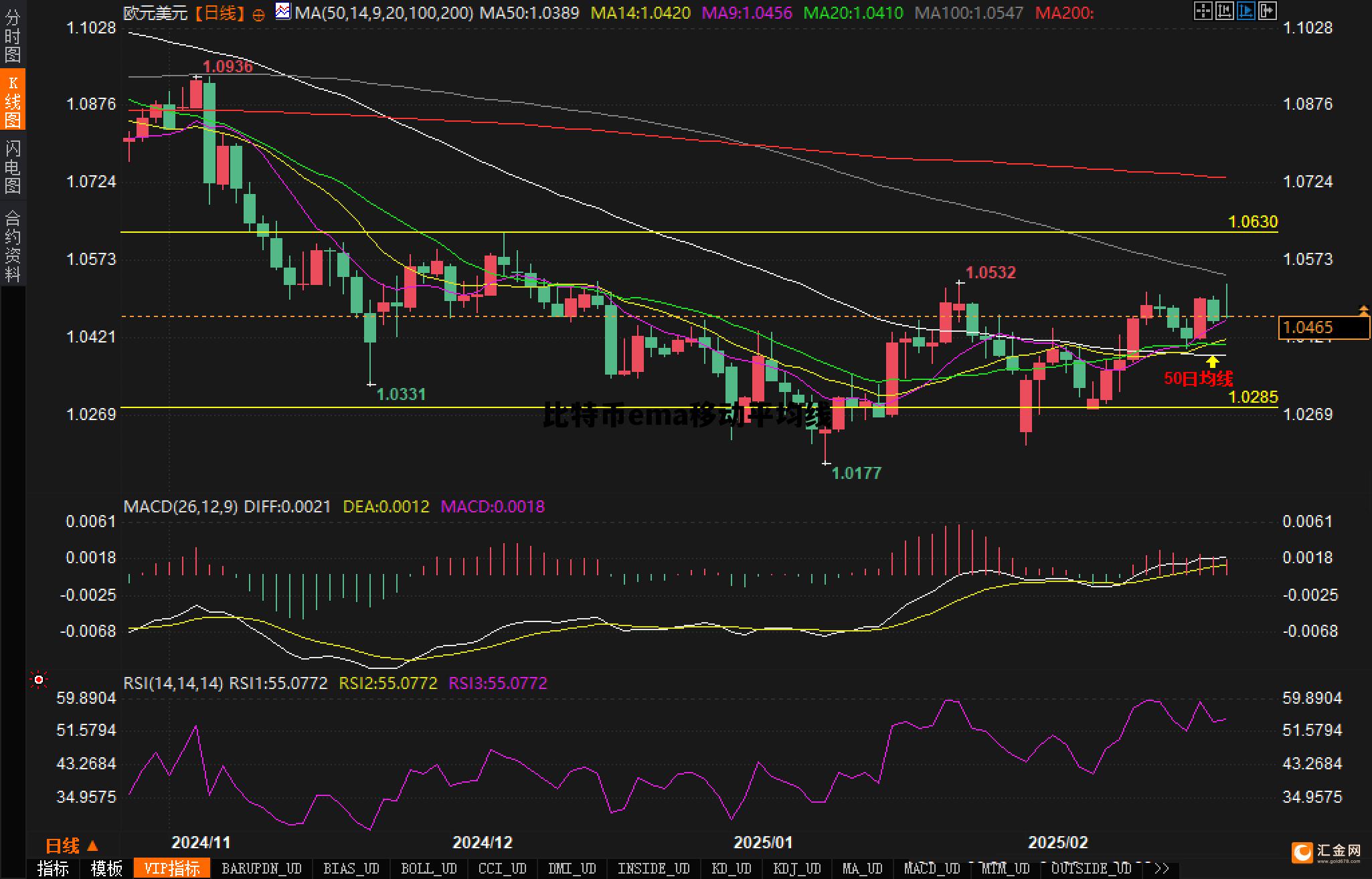1372x879 pixels.
Task: Click the orange arrow marker above 1.0465 price tag
Action: point(1363,310)
